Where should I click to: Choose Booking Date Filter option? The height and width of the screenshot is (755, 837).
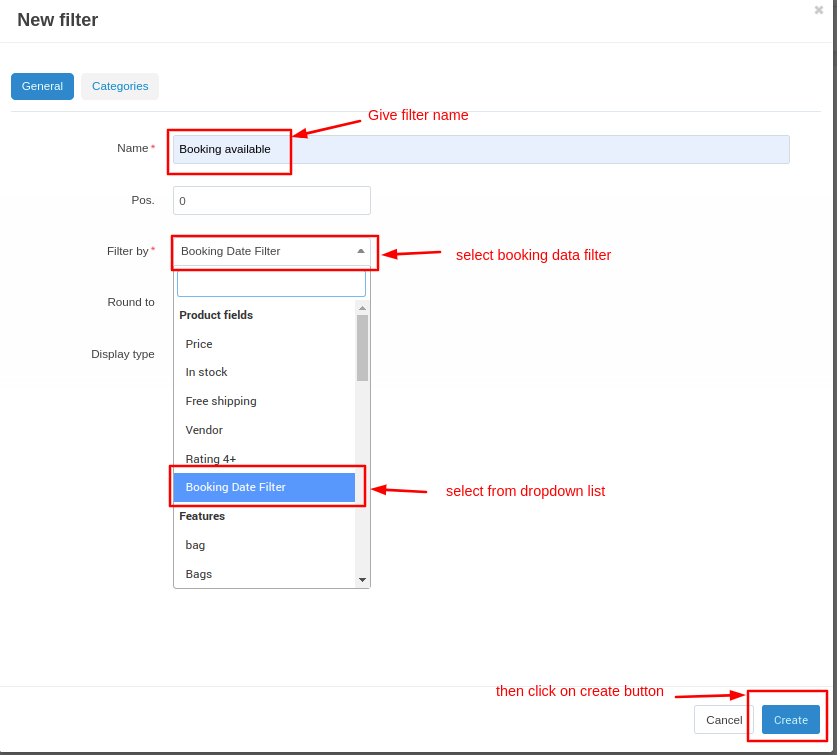click(236, 487)
